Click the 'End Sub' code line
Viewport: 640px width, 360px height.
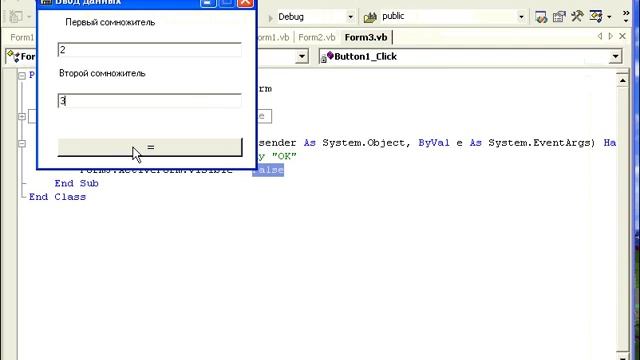(x=76, y=183)
